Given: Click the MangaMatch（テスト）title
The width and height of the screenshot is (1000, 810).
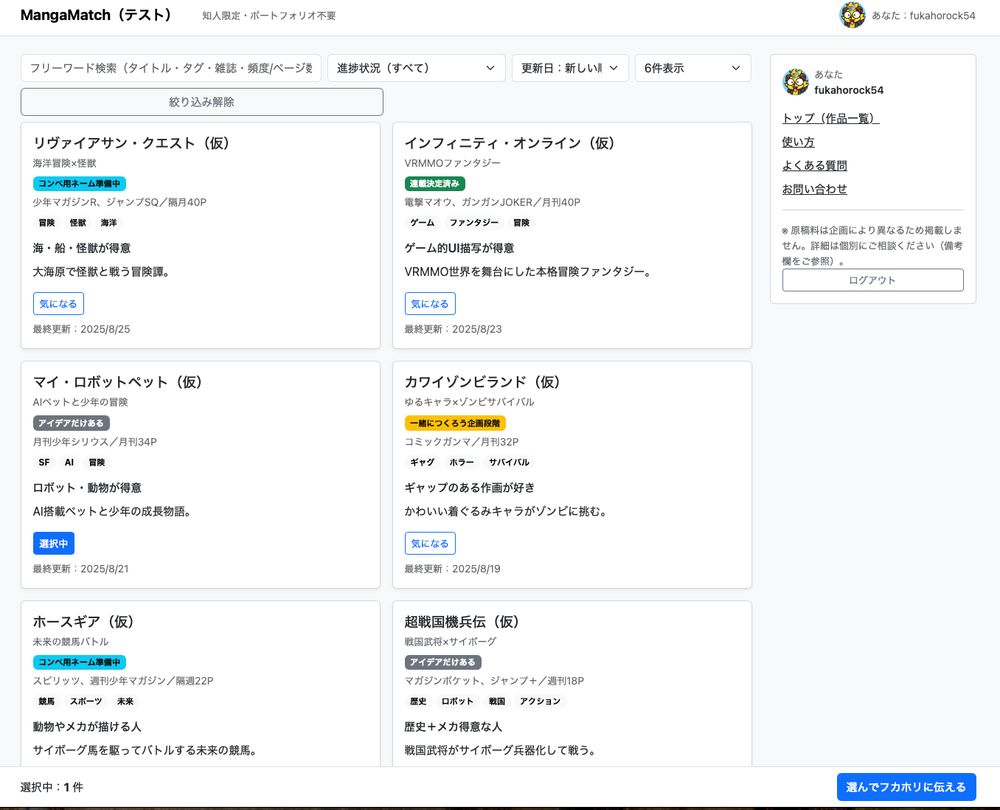Looking at the screenshot, I should tap(96, 15).
